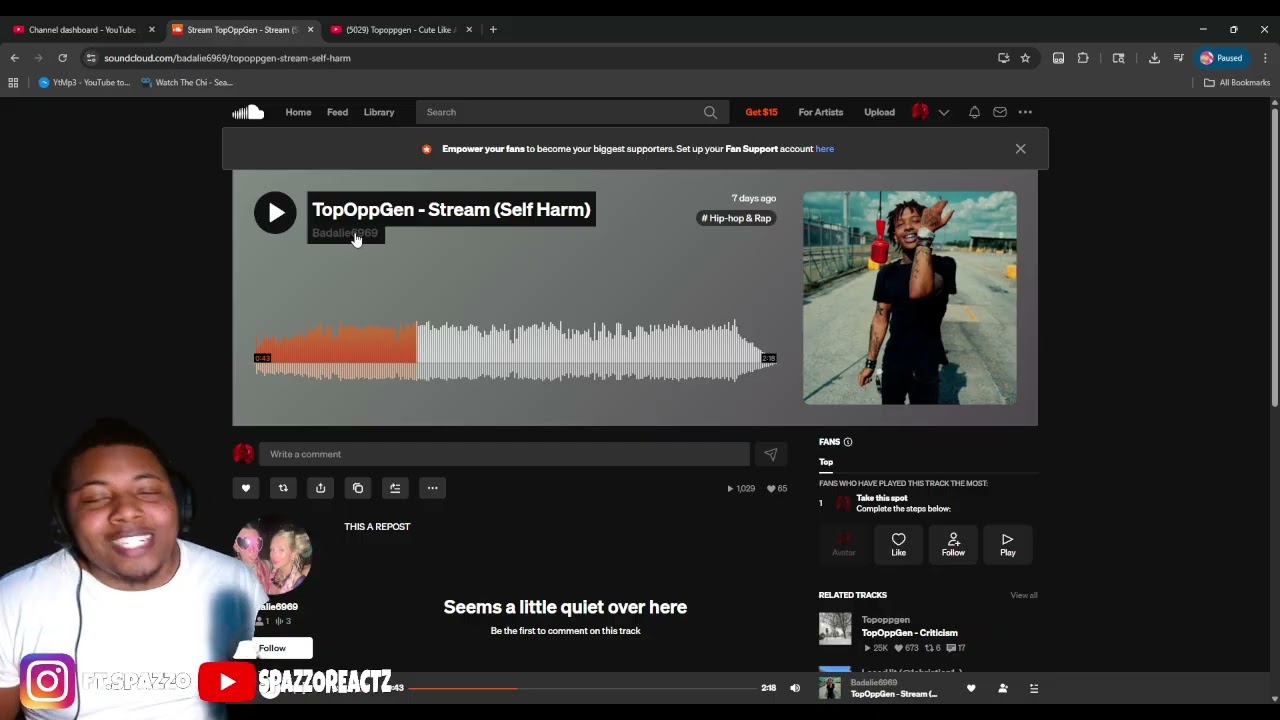Open the notifications bell
Image resolution: width=1280 pixels, height=720 pixels.
click(974, 112)
